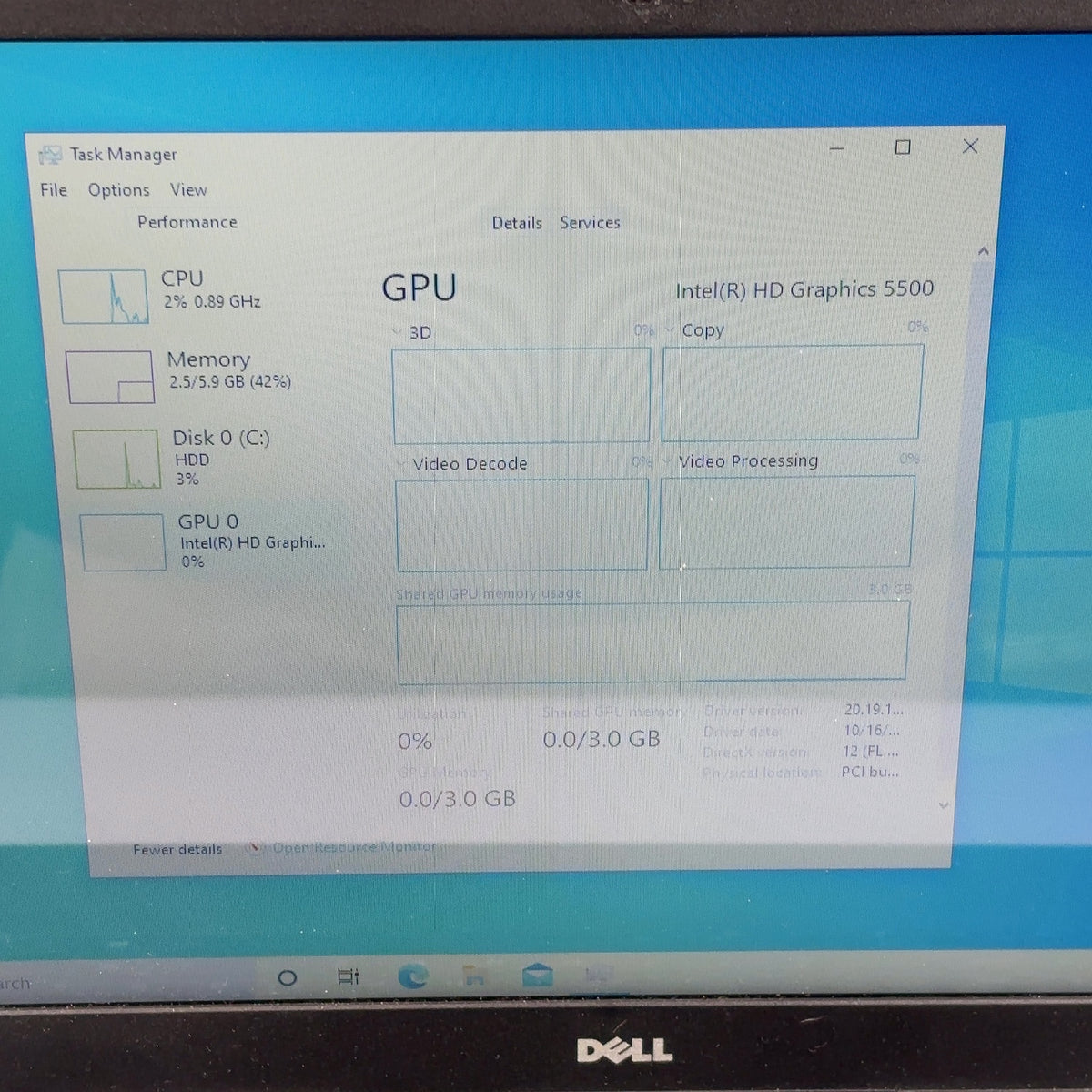
Task: Click the Video Processing usage graph
Action: point(787,521)
